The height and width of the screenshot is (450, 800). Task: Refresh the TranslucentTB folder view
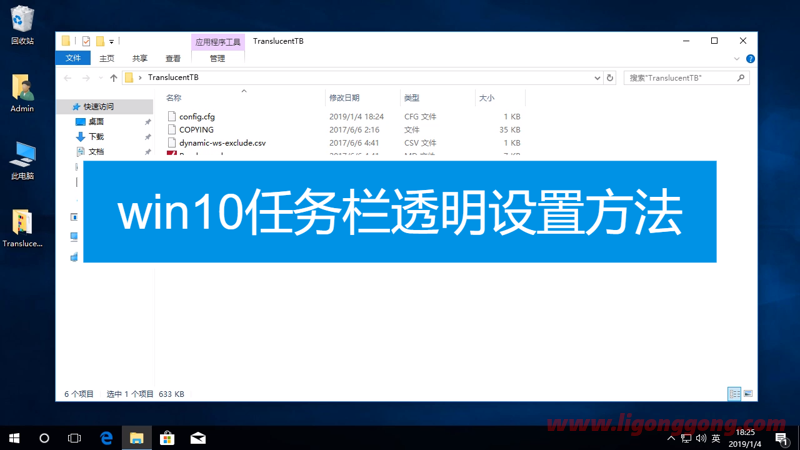click(610, 78)
